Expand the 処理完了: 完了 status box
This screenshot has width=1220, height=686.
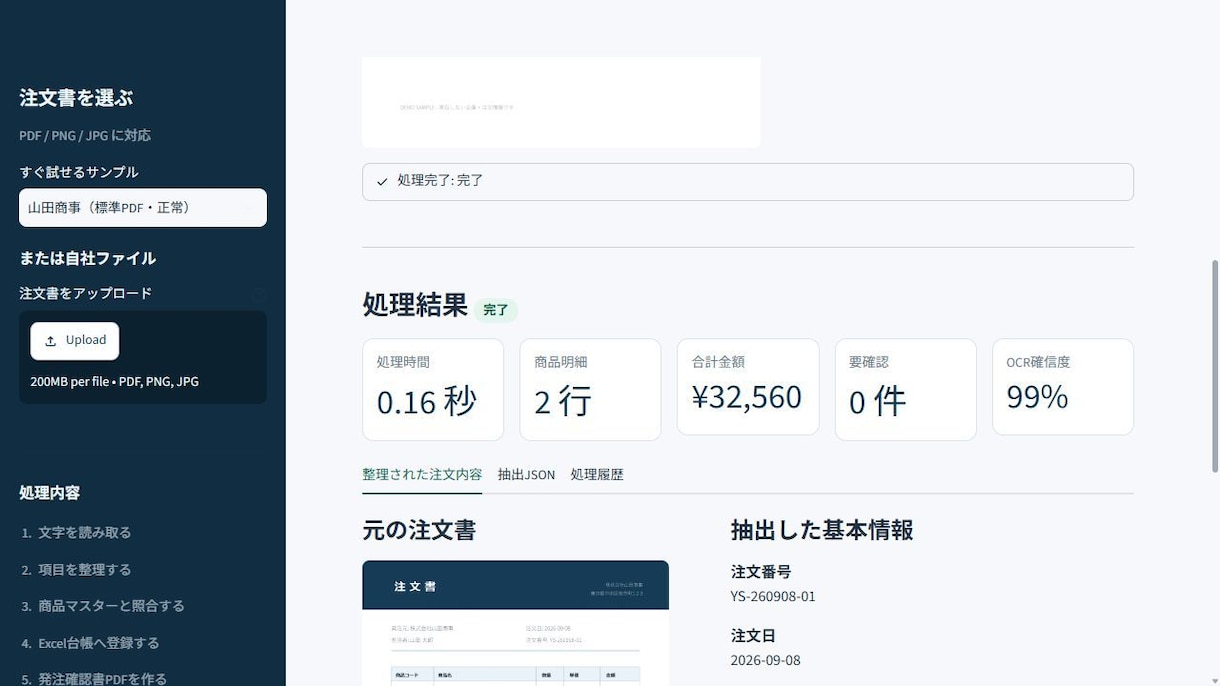pyautogui.click(x=748, y=182)
